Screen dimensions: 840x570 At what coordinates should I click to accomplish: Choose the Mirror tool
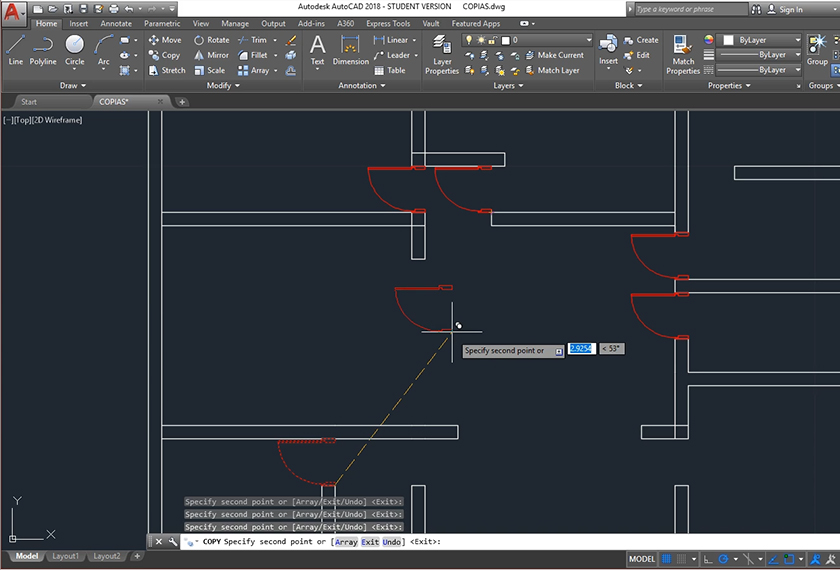(210, 55)
